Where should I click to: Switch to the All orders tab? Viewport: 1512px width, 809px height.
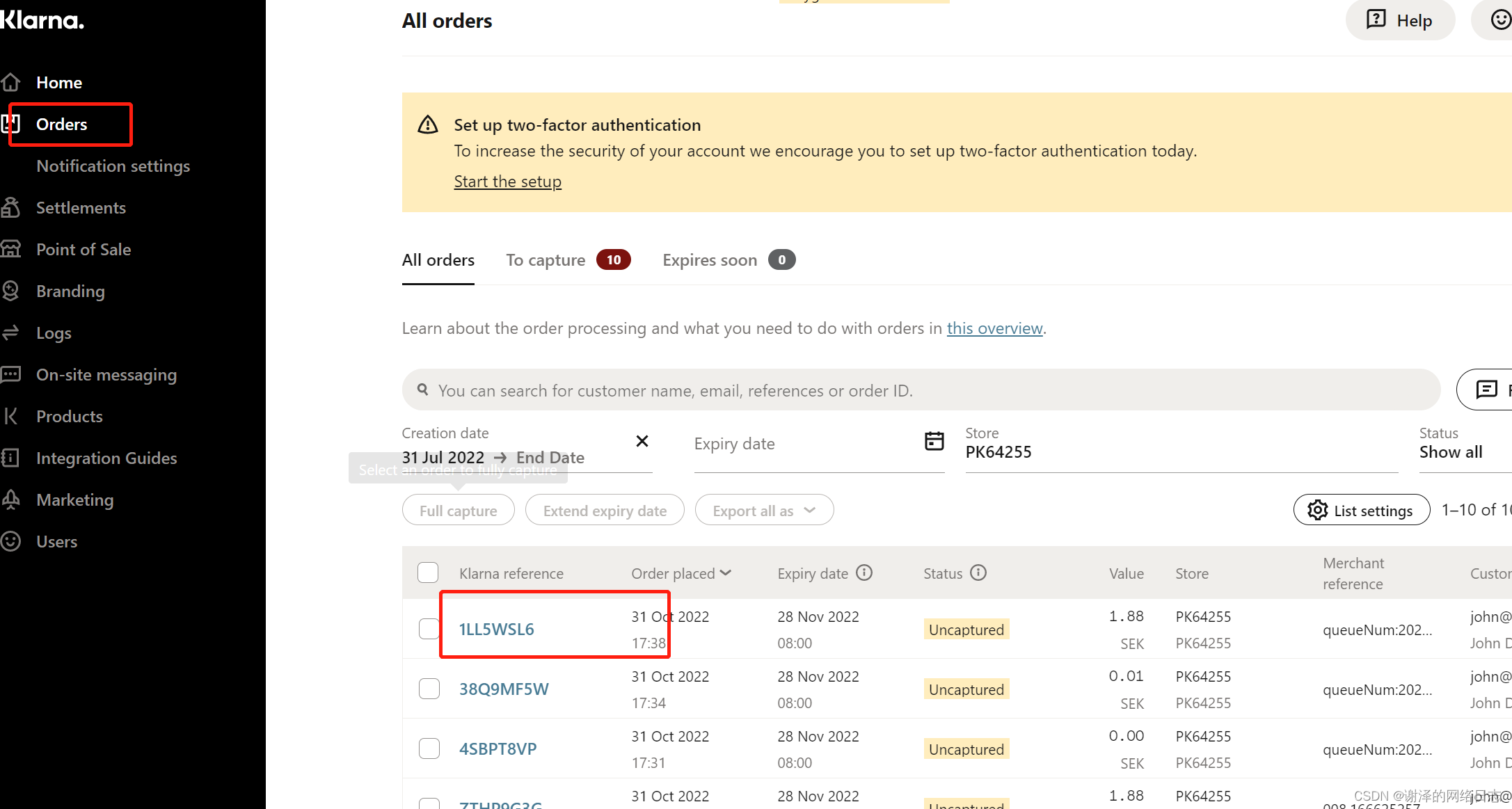click(x=438, y=260)
